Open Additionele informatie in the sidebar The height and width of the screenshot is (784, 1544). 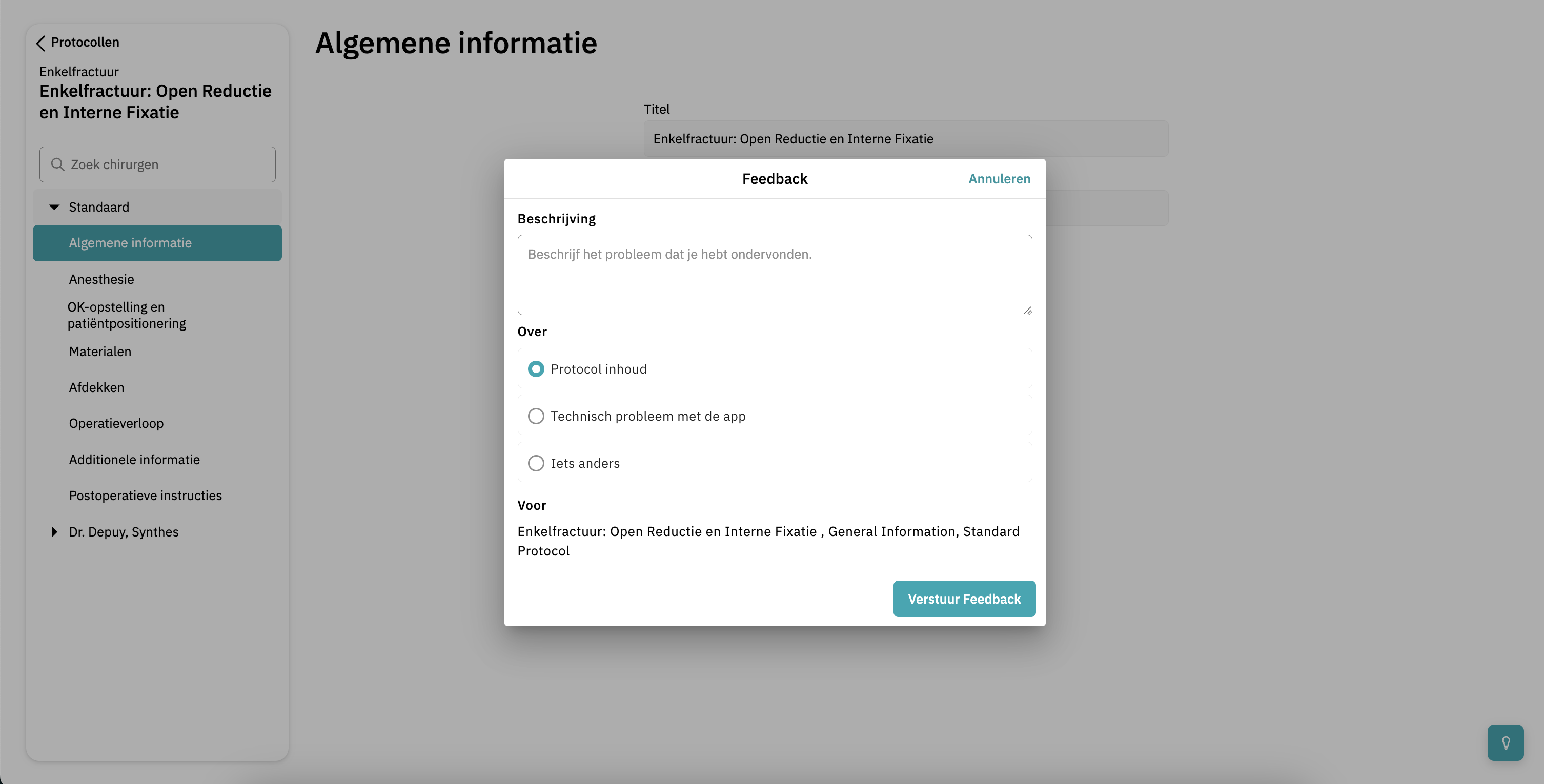point(134,460)
